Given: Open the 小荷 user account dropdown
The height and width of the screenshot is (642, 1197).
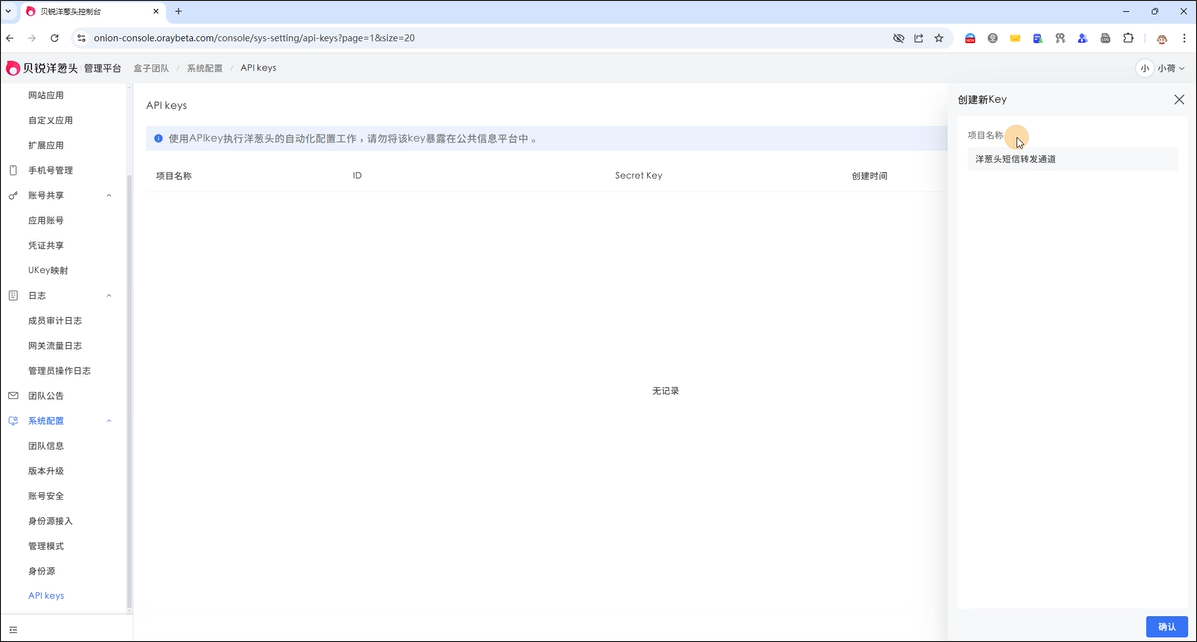Looking at the screenshot, I should click(1161, 68).
